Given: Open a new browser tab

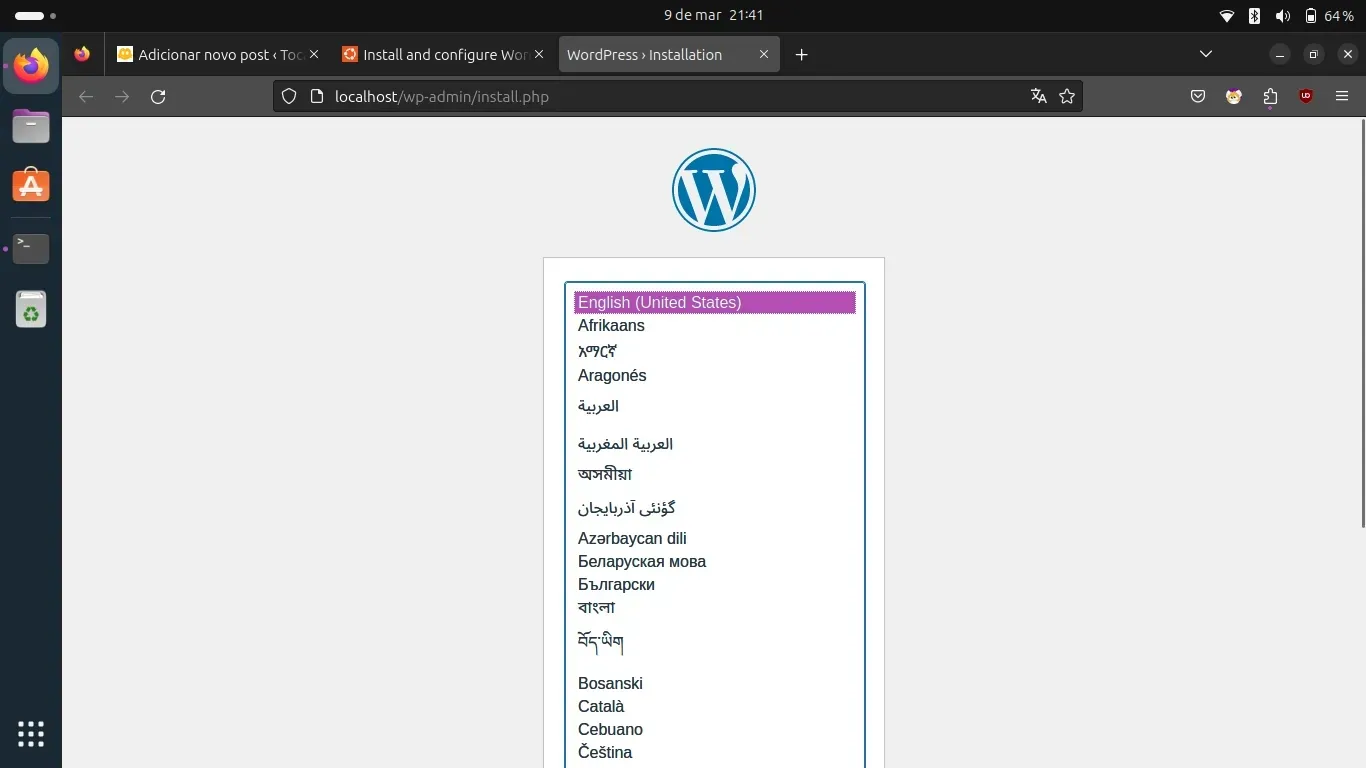Looking at the screenshot, I should 801,55.
